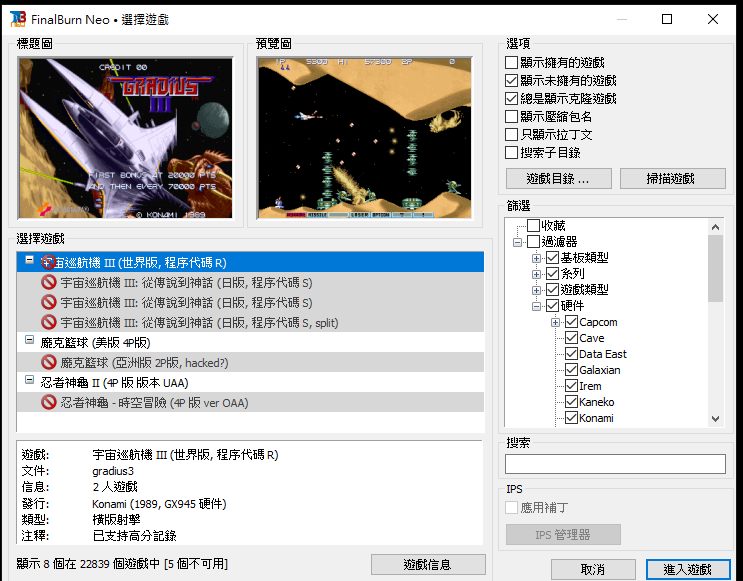The height and width of the screenshot is (581, 743).
Task: Uncheck Data East hardware filter
Action: [x=571, y=354]
